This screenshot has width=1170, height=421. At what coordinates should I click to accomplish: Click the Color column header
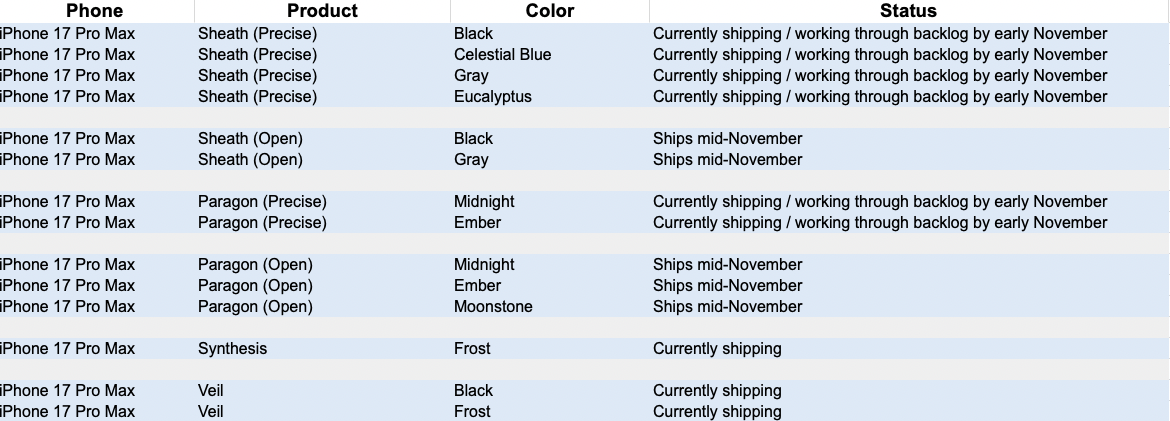(x=549, y=11)
